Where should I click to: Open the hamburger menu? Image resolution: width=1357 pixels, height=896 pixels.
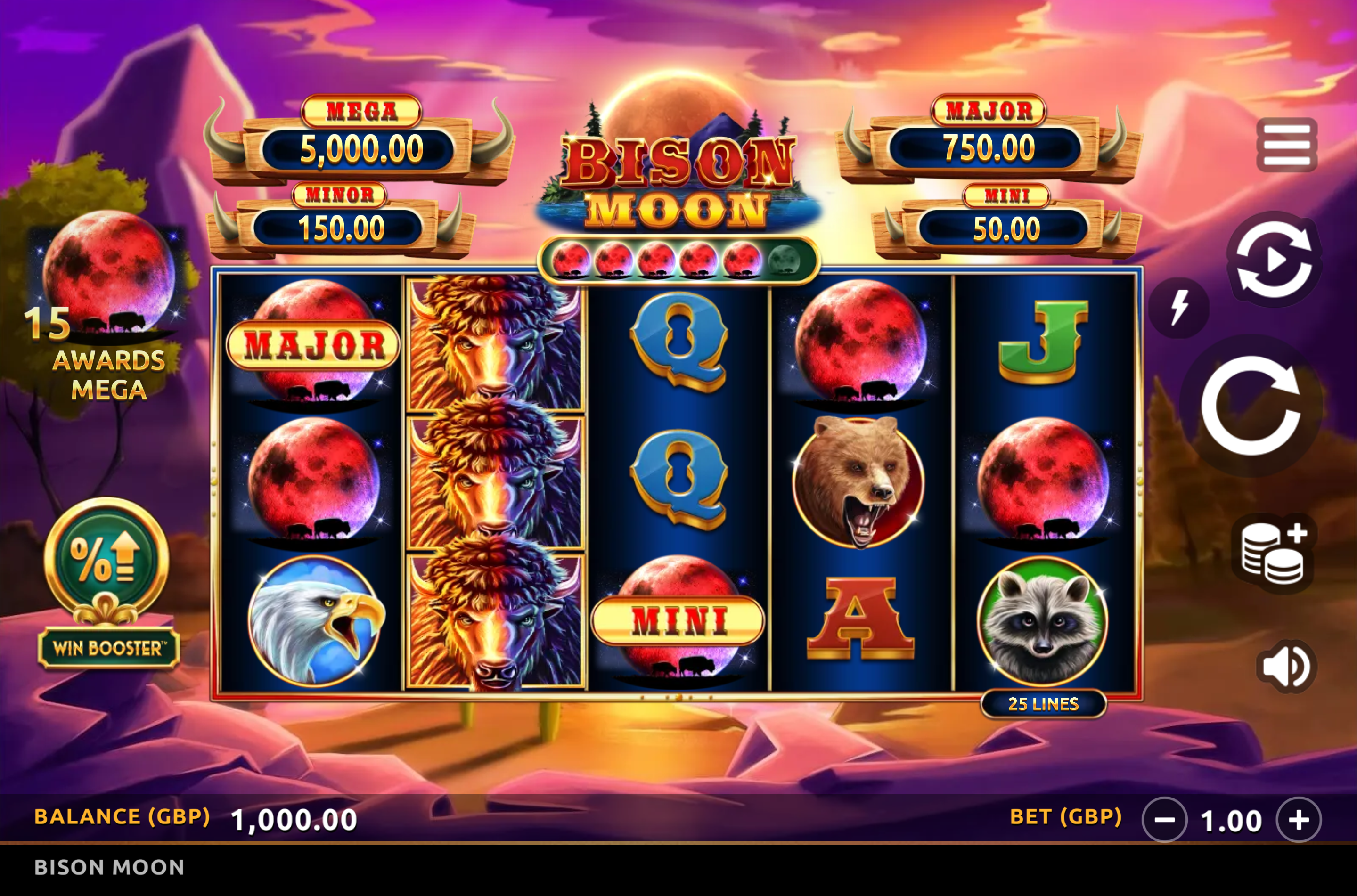pos(1287,145)
